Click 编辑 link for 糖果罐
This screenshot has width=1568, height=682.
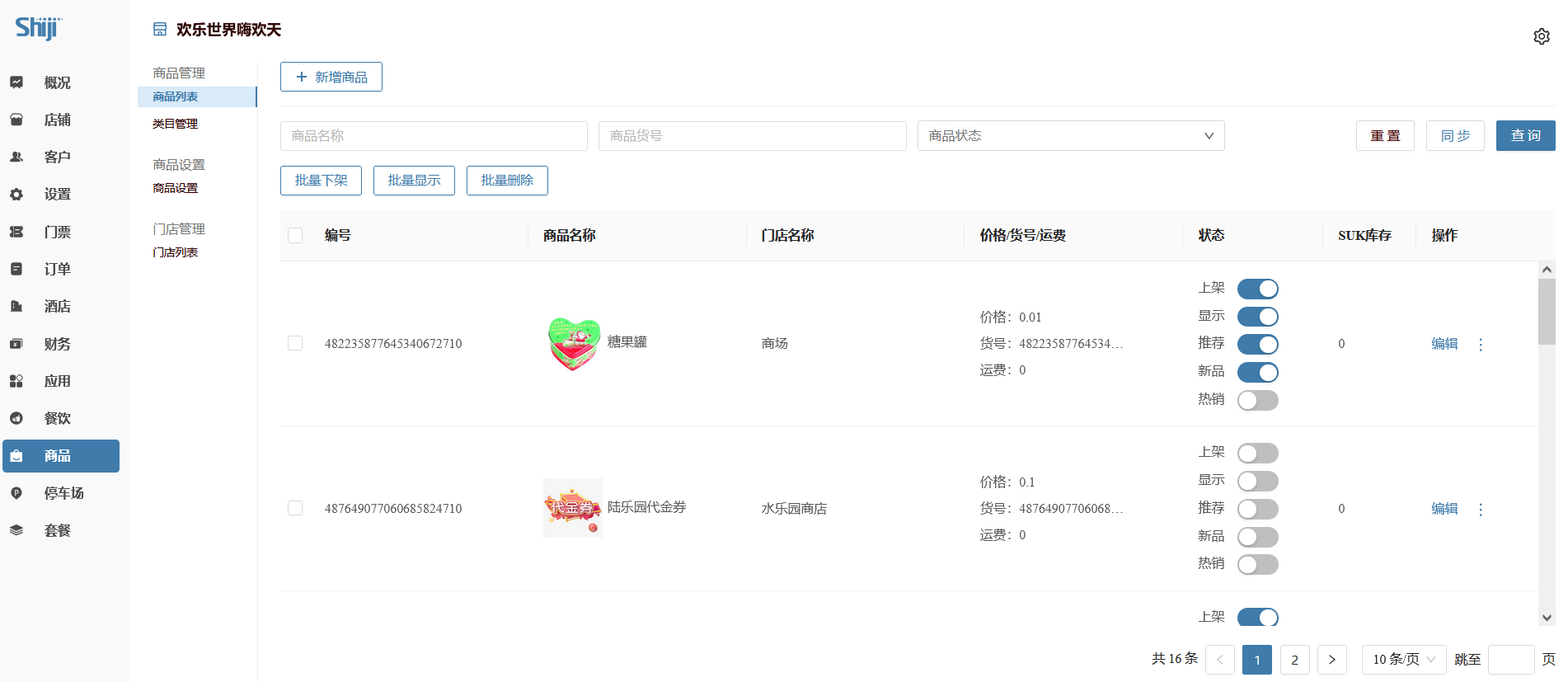[1444, 344]
